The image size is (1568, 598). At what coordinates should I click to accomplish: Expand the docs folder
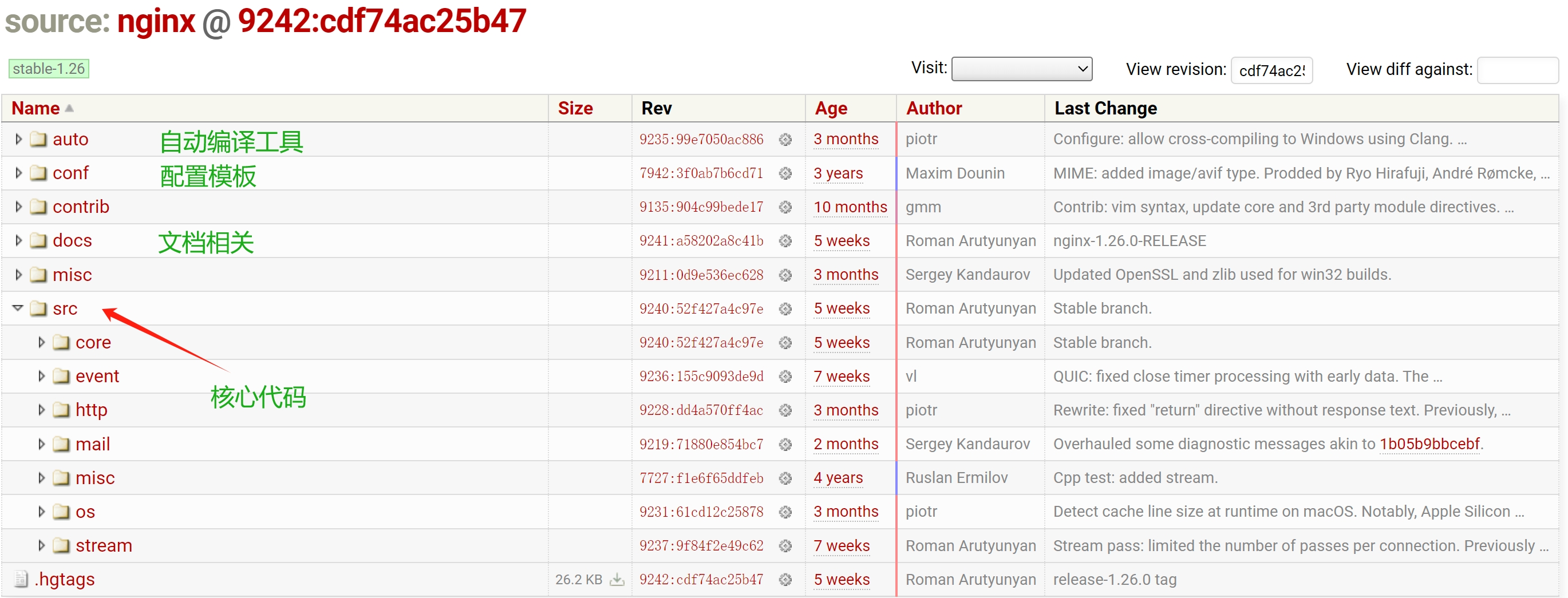click(x=18, y=241)
